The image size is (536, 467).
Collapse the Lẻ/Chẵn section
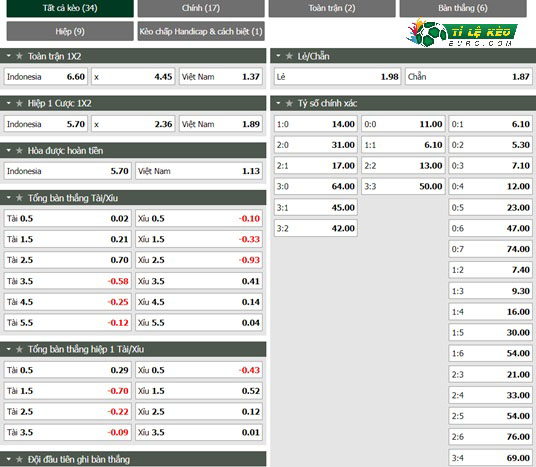[x=278, y=56]
